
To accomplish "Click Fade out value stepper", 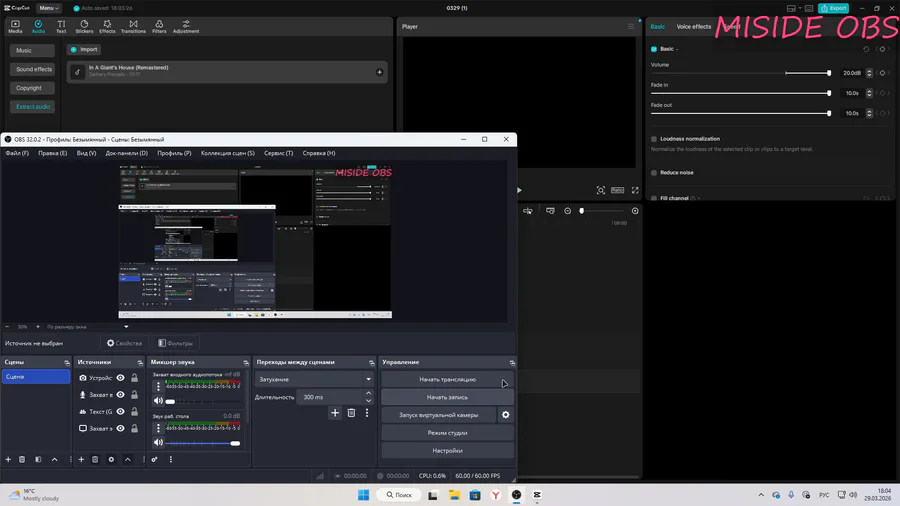I will point(870,114).
